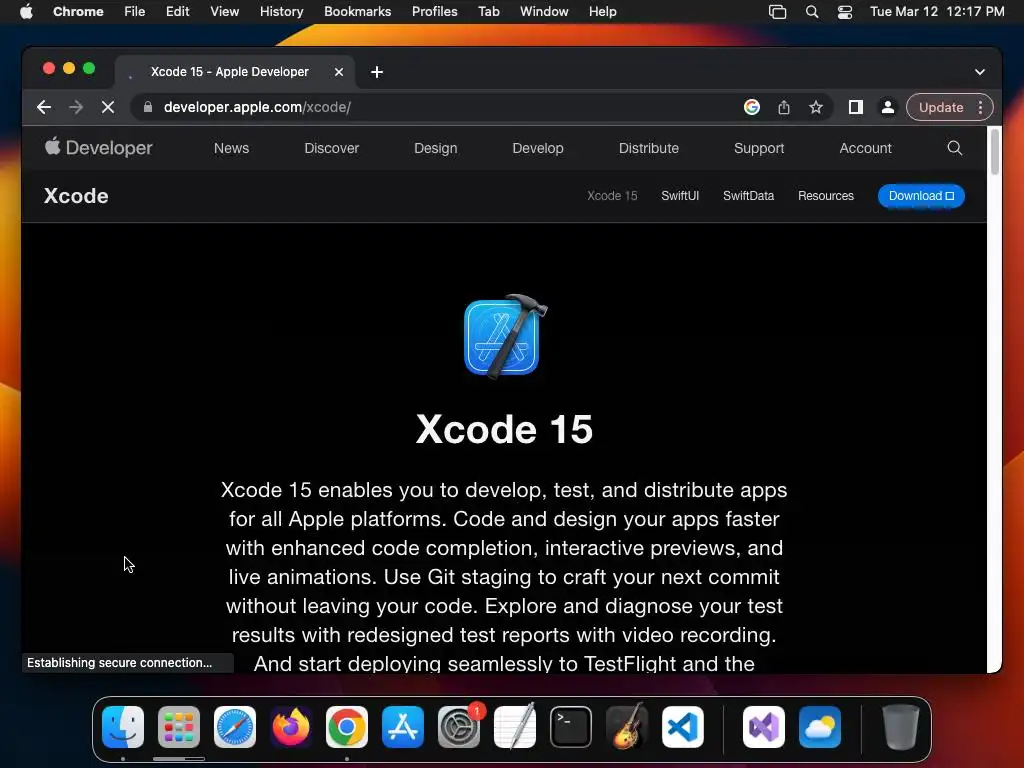Open the History menu

281,12
